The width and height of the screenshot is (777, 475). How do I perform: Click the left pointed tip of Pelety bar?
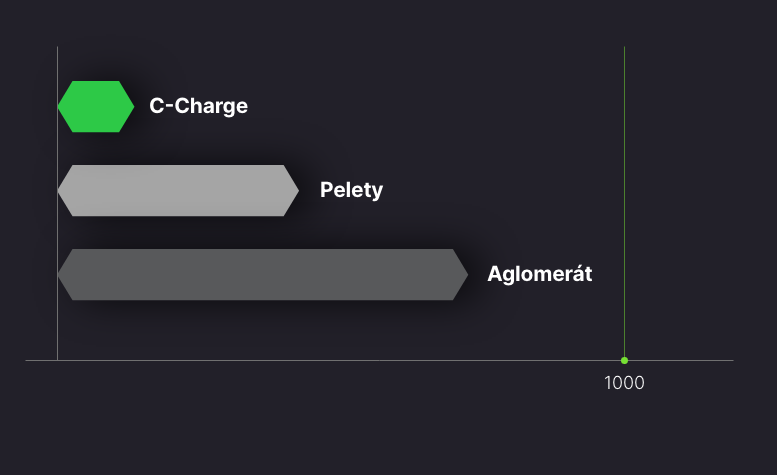pos(61,190)
